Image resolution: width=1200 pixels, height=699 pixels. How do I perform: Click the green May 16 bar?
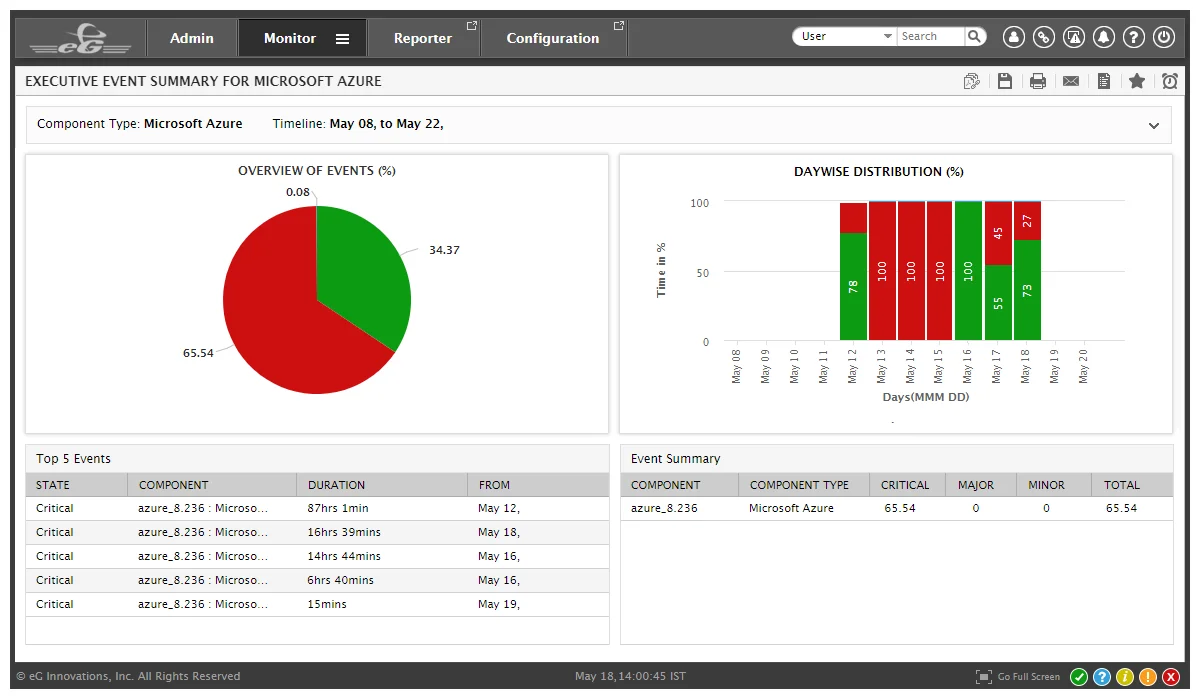tap(968, 271)
